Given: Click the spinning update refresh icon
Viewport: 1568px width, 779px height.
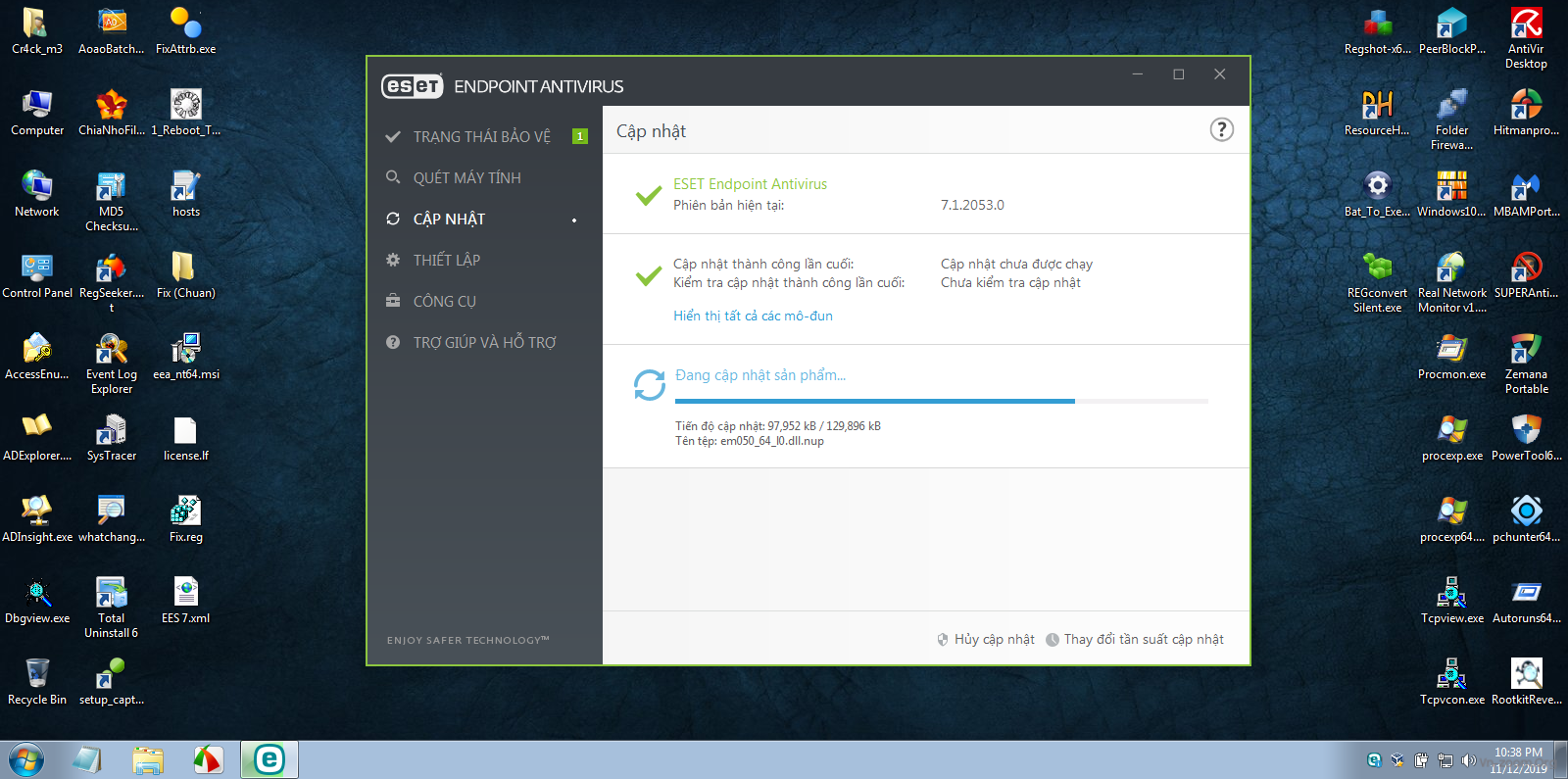Looking at the screenshot, I should pyautogui.click(x=649, y=385).
